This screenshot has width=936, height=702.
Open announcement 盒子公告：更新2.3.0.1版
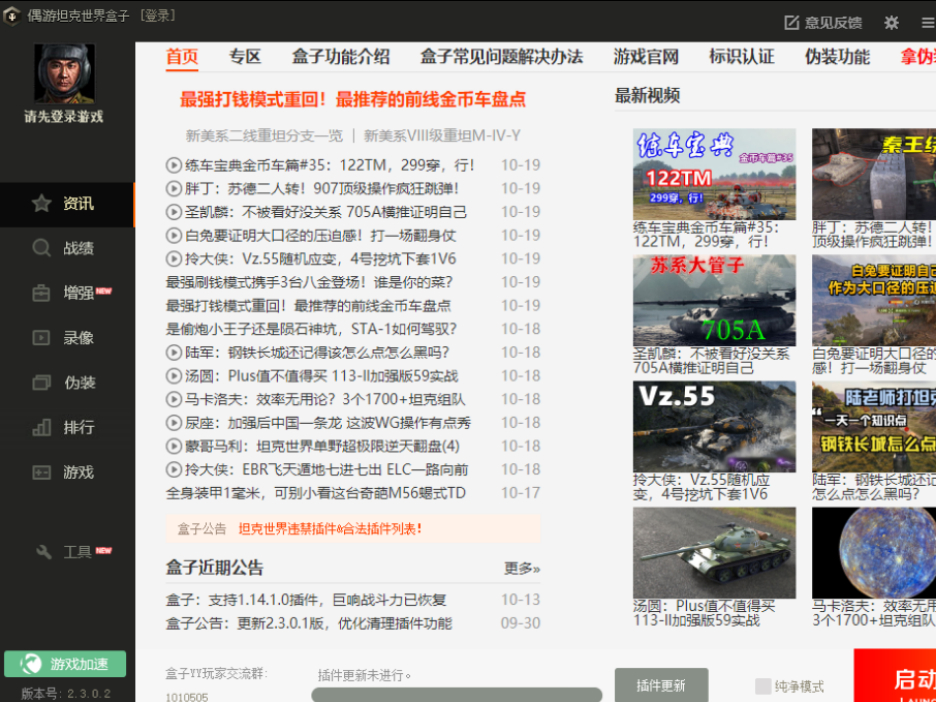[x=309, y=624]
